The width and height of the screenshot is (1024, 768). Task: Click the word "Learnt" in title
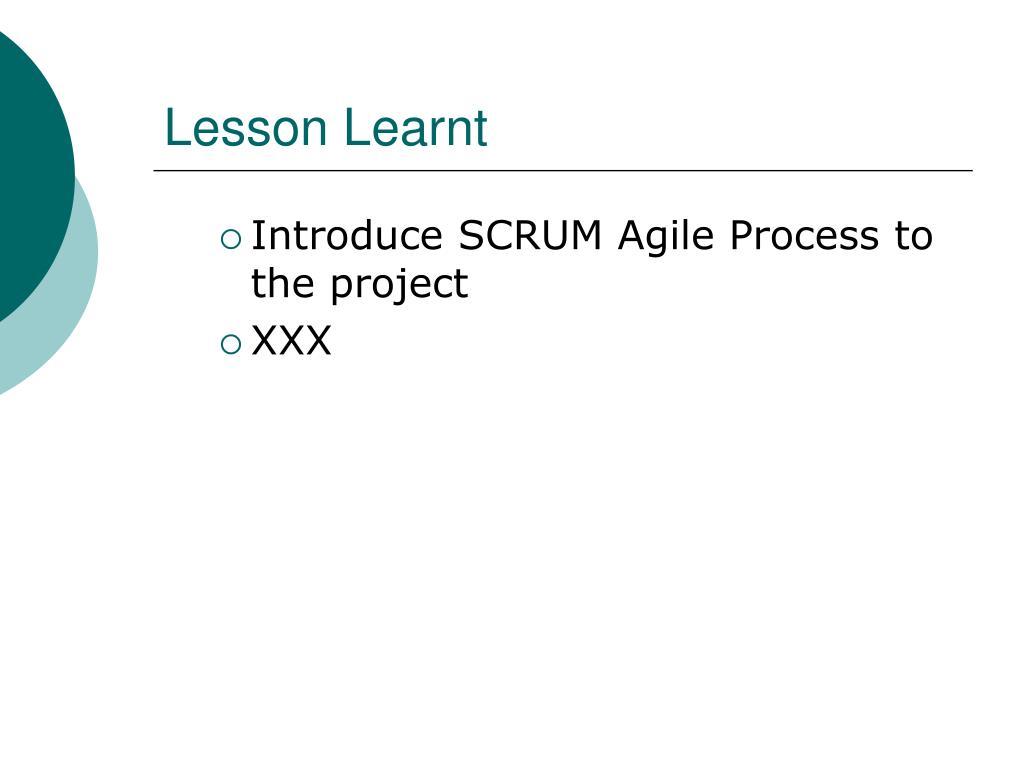415,127
